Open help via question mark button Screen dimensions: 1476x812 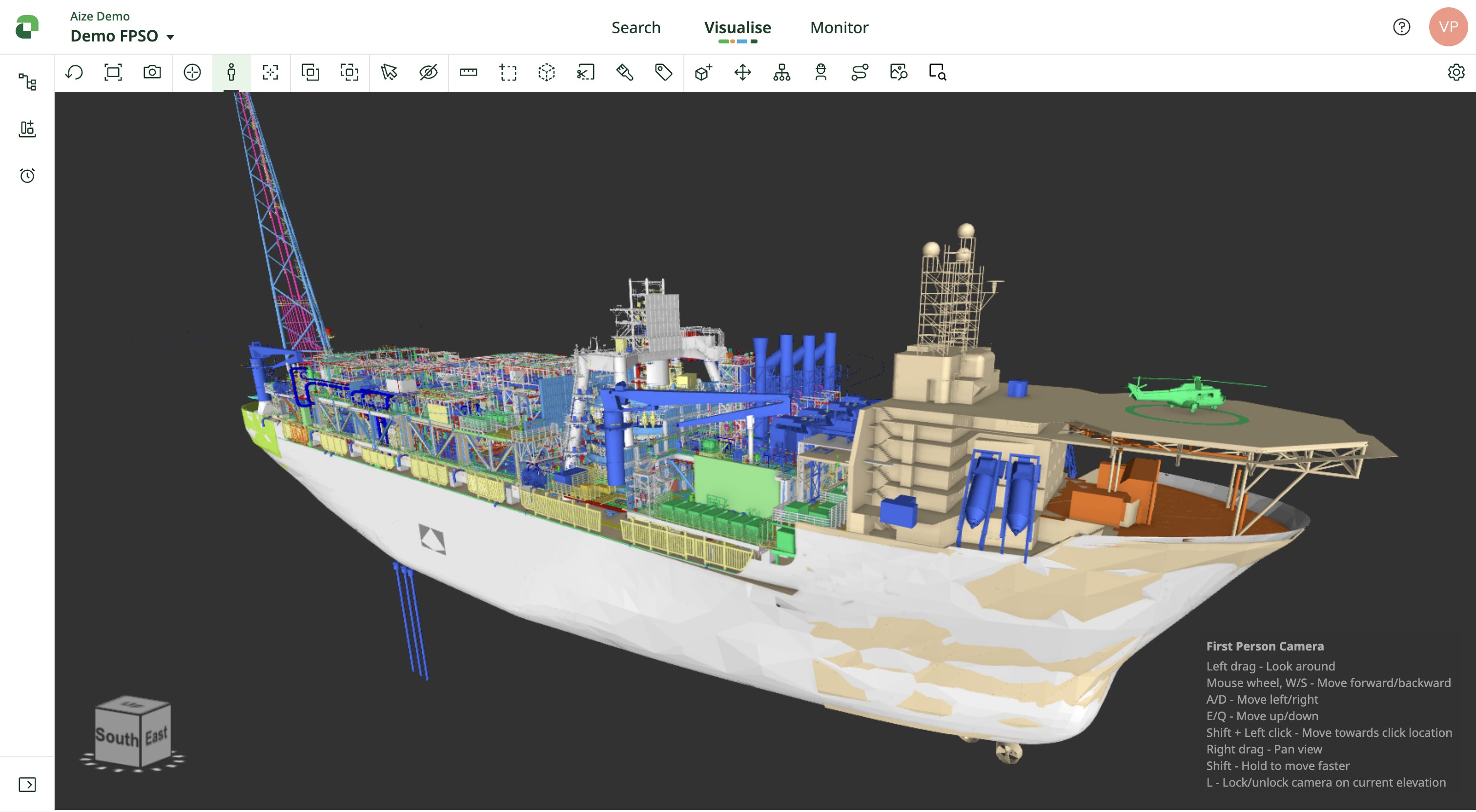click(x=1401, y=27)
